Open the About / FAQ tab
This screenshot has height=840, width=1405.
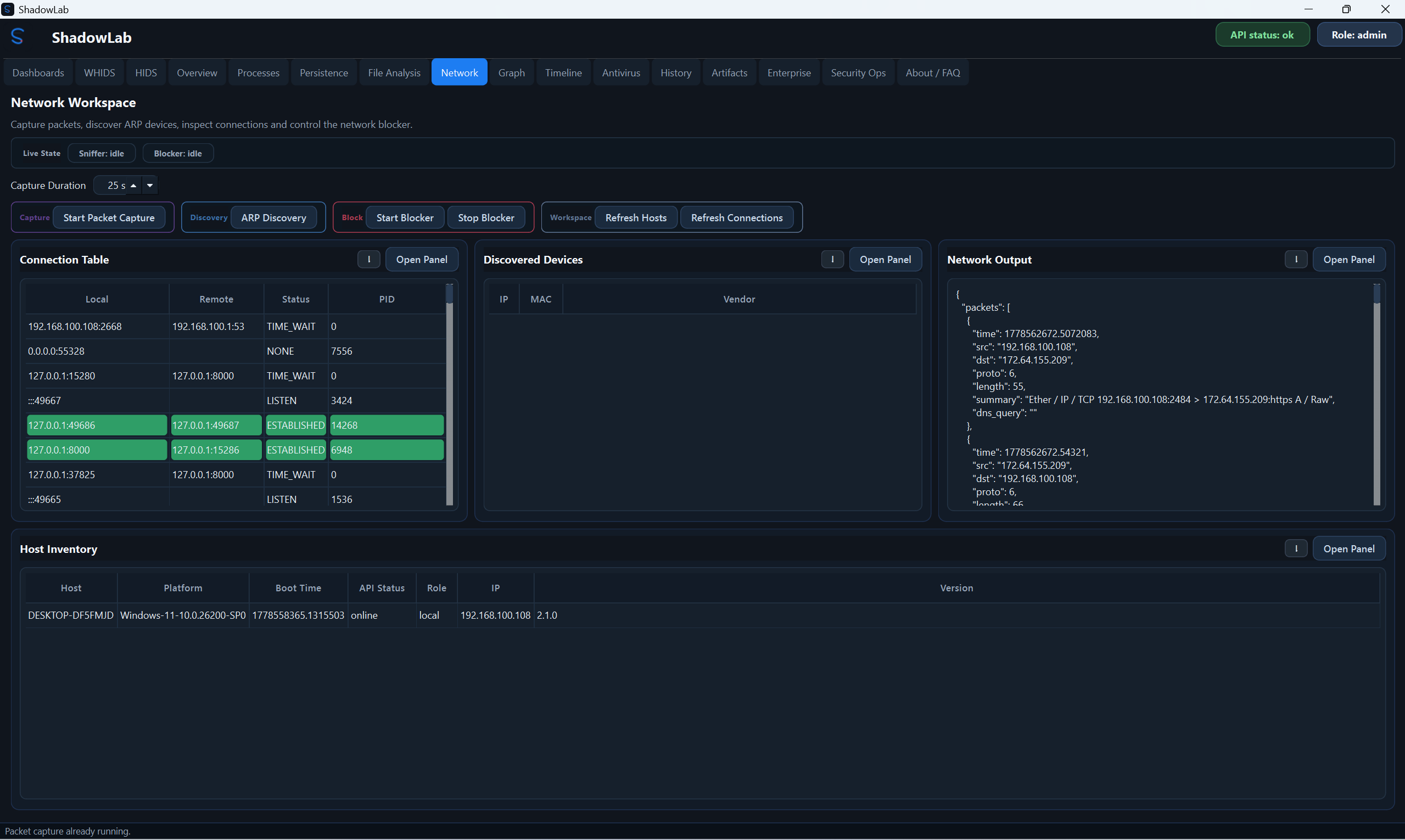pyautogui.click(x=933, y=72)
